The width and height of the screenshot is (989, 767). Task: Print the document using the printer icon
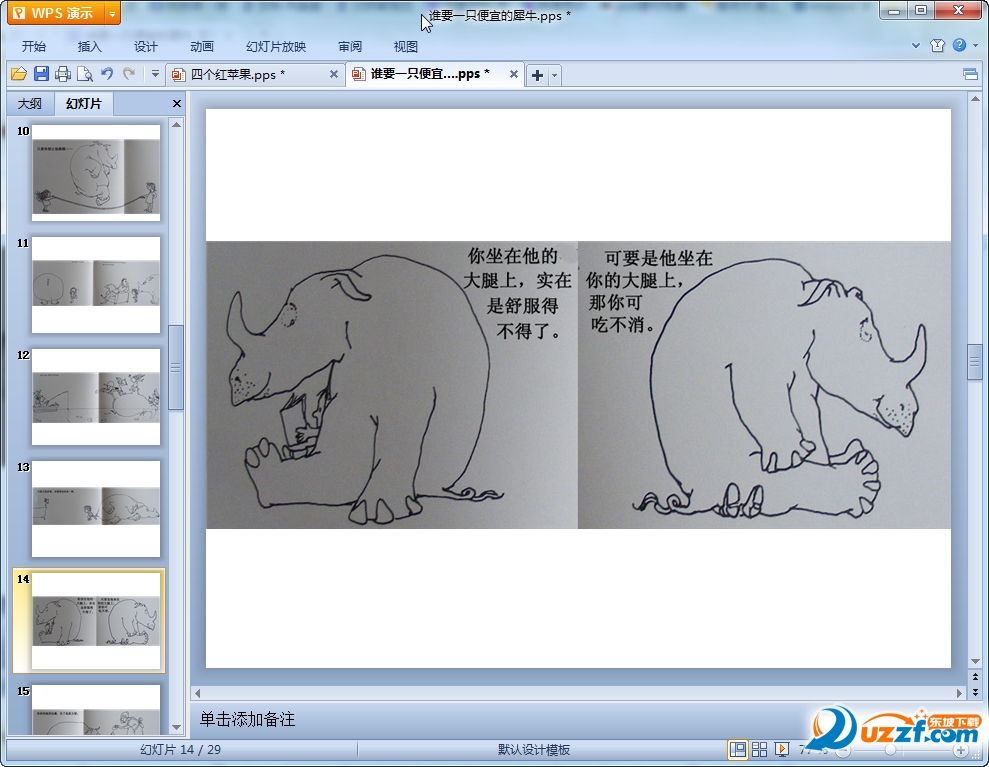62,74
